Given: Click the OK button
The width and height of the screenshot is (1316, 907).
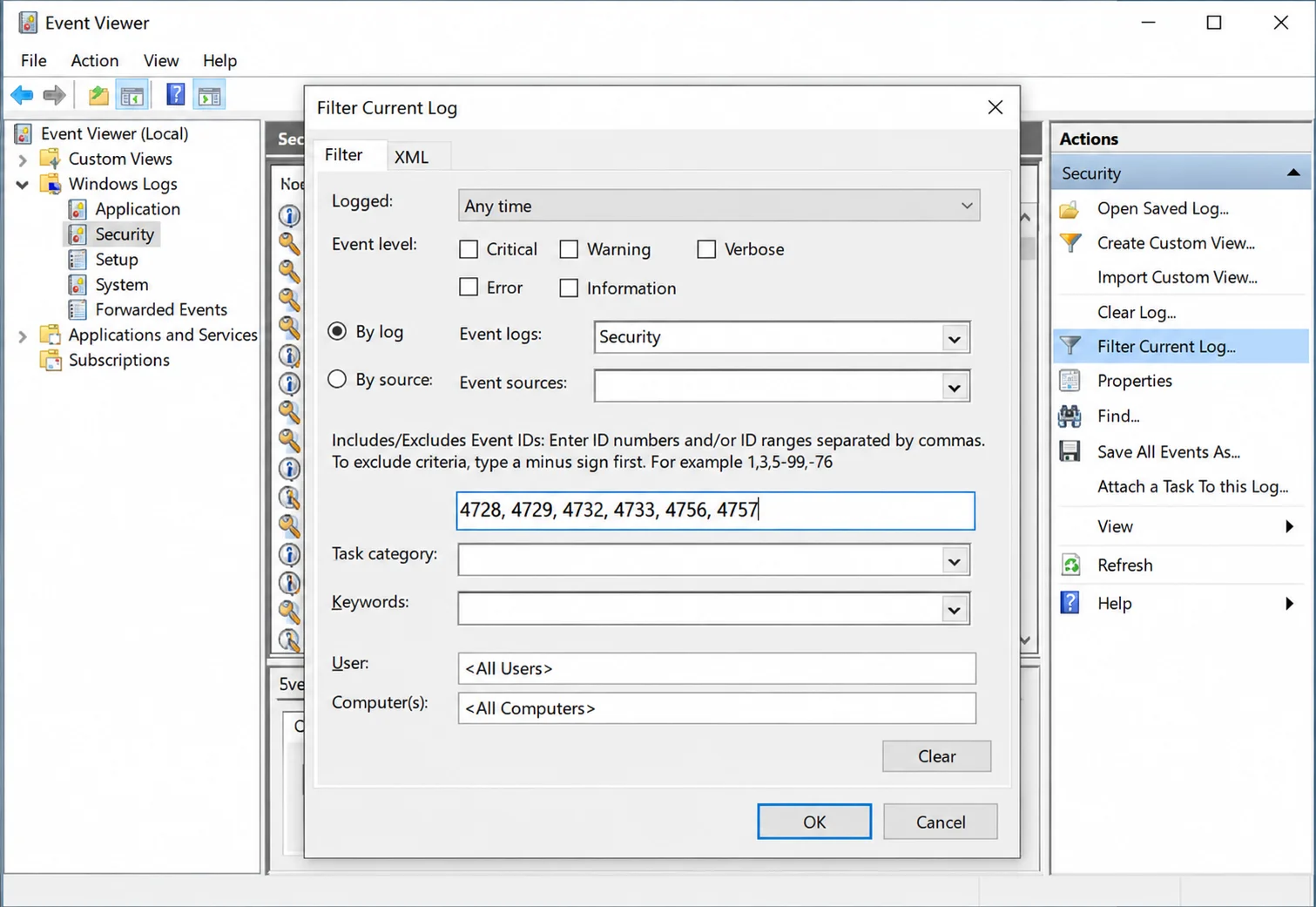Looking at the screenshot, I should [x=814, y=822].
